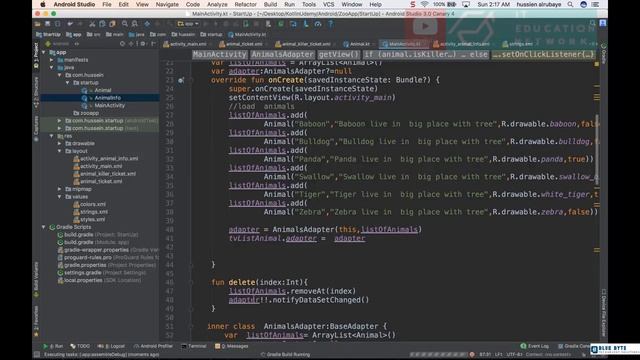This screenshot has height=360, width=640.
Task: Collapse the Gradle Scripts node
Action: 44,227
